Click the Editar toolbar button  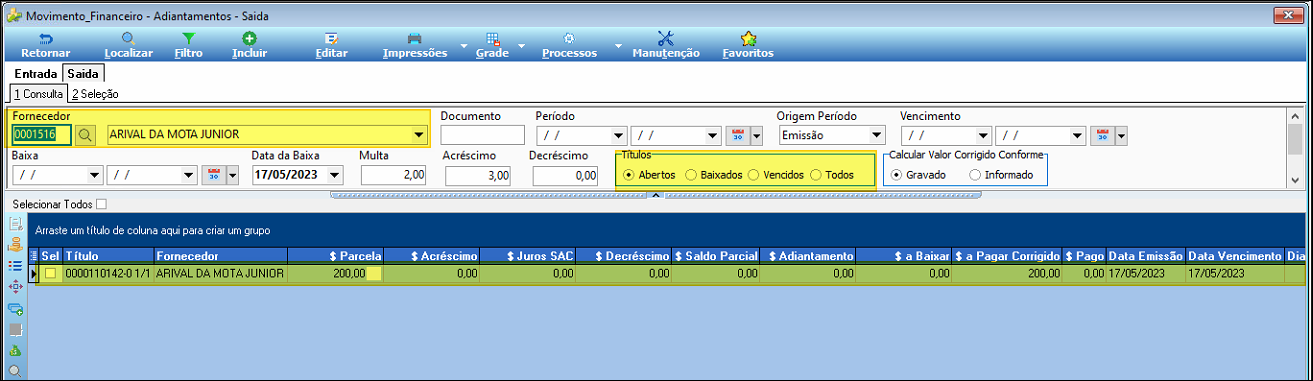click(331, 45)
